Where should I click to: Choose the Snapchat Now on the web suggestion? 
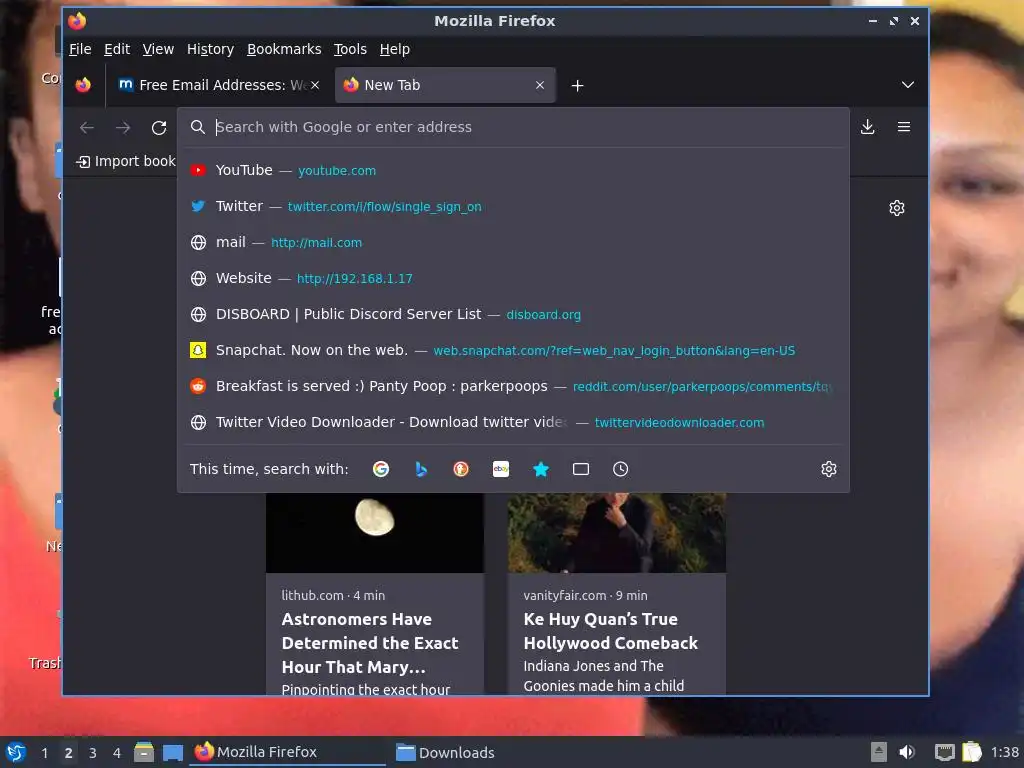(x=513, y=350)
